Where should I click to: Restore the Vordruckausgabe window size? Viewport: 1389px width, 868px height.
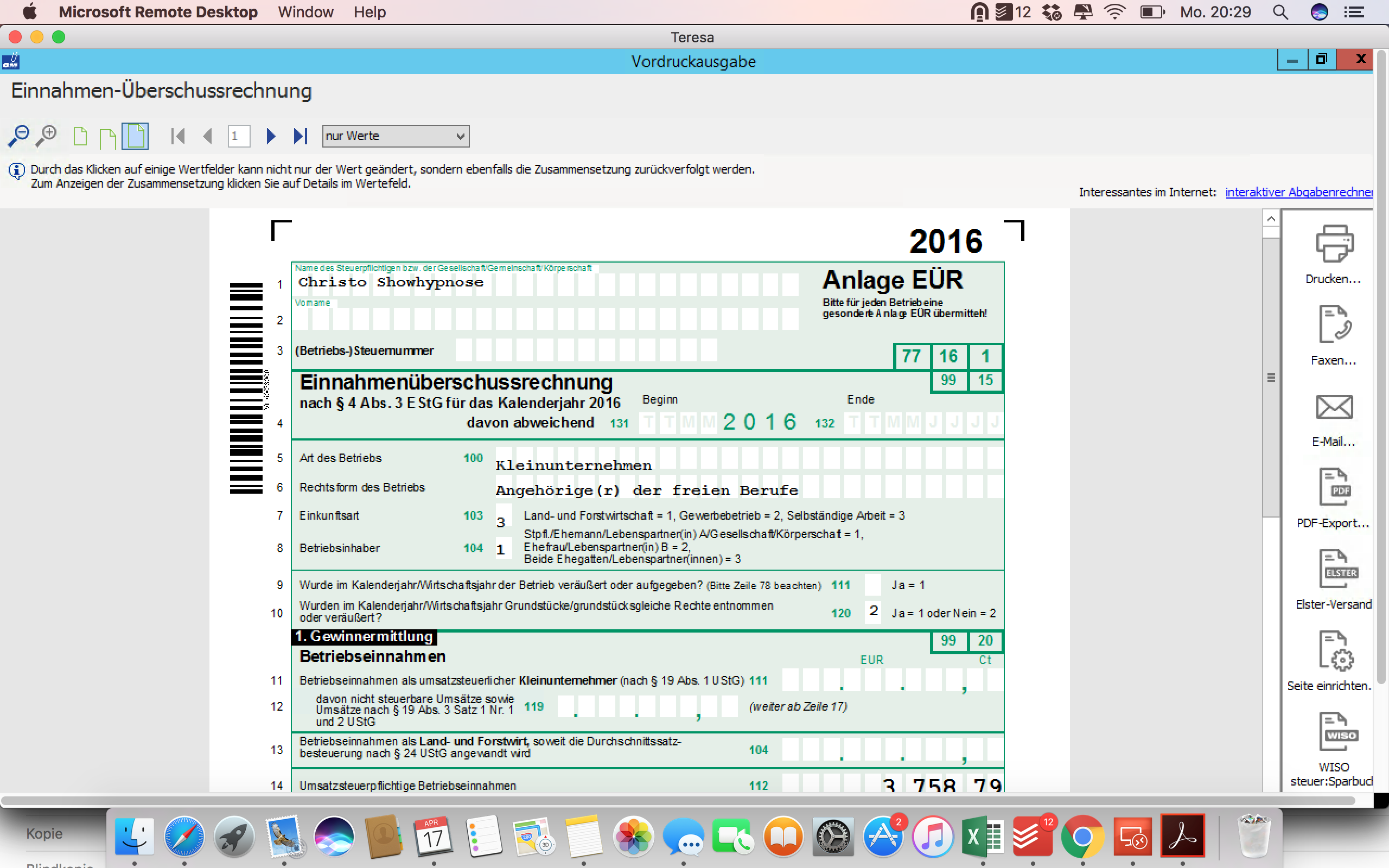(1322, 60)
